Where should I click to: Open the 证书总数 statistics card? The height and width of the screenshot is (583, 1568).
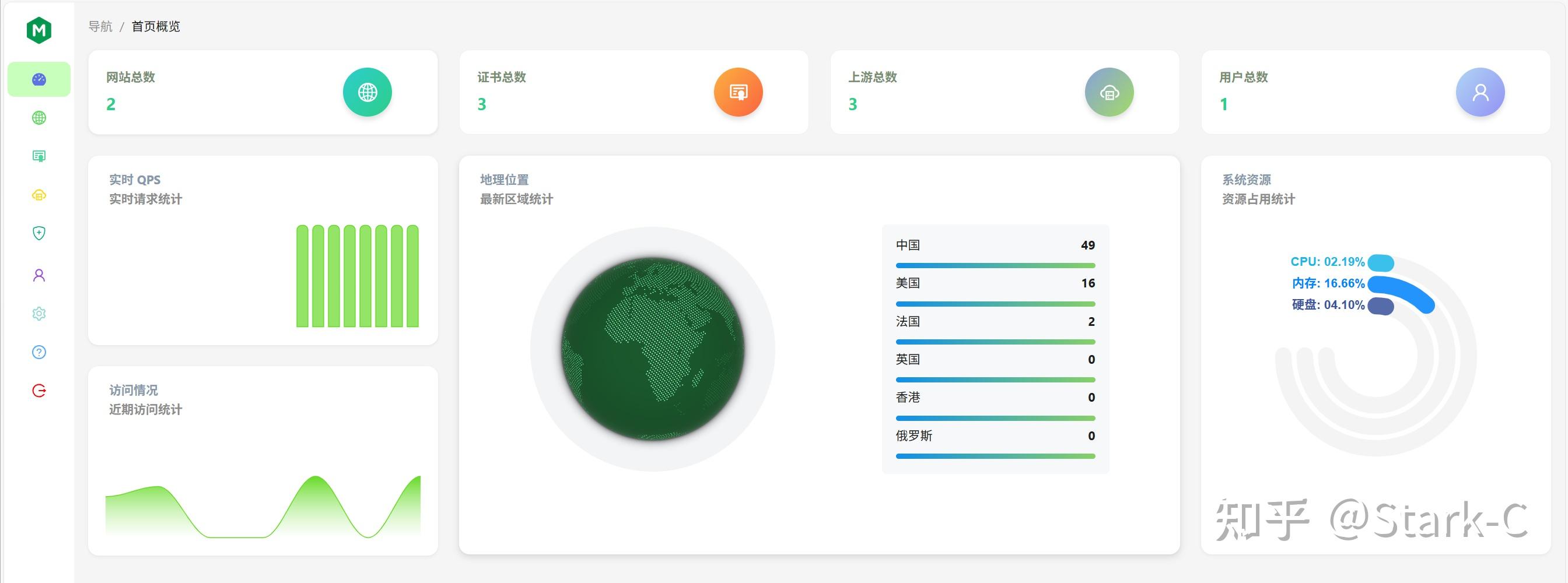(633, 92)
